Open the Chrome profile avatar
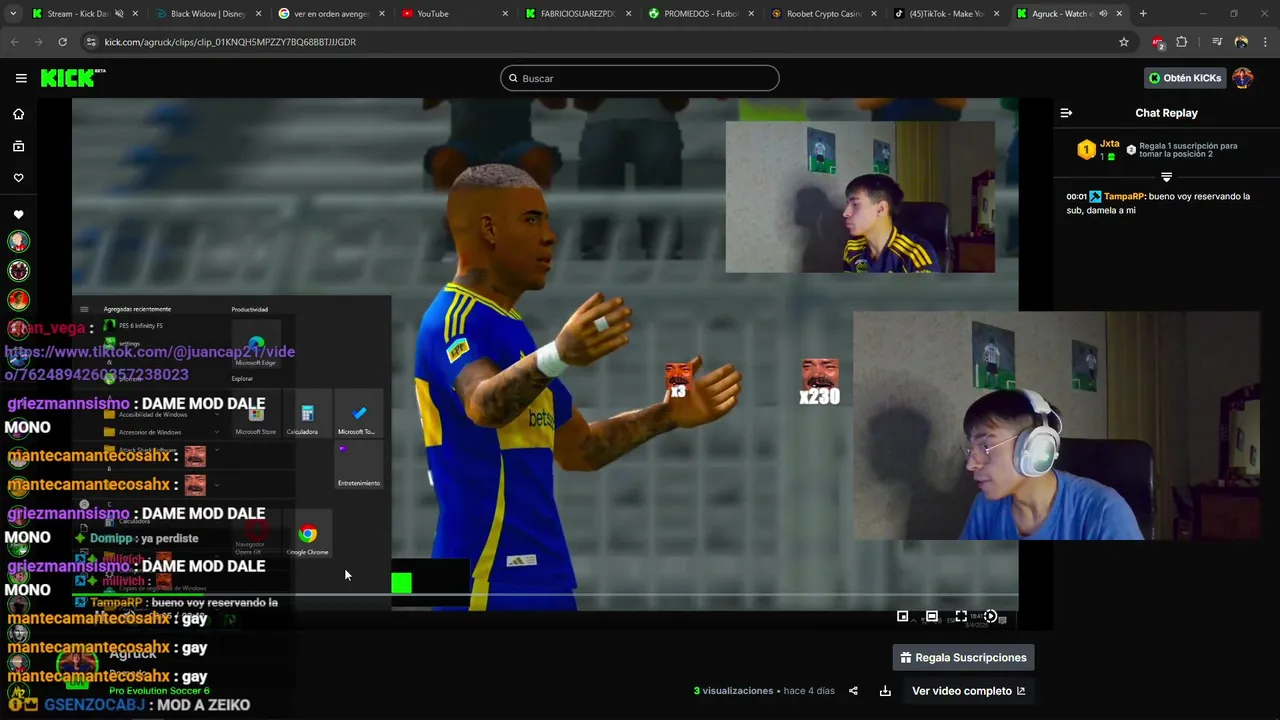Viewport: 1280px width, 720px height. pyautogui.click(x=1241, y=42)
